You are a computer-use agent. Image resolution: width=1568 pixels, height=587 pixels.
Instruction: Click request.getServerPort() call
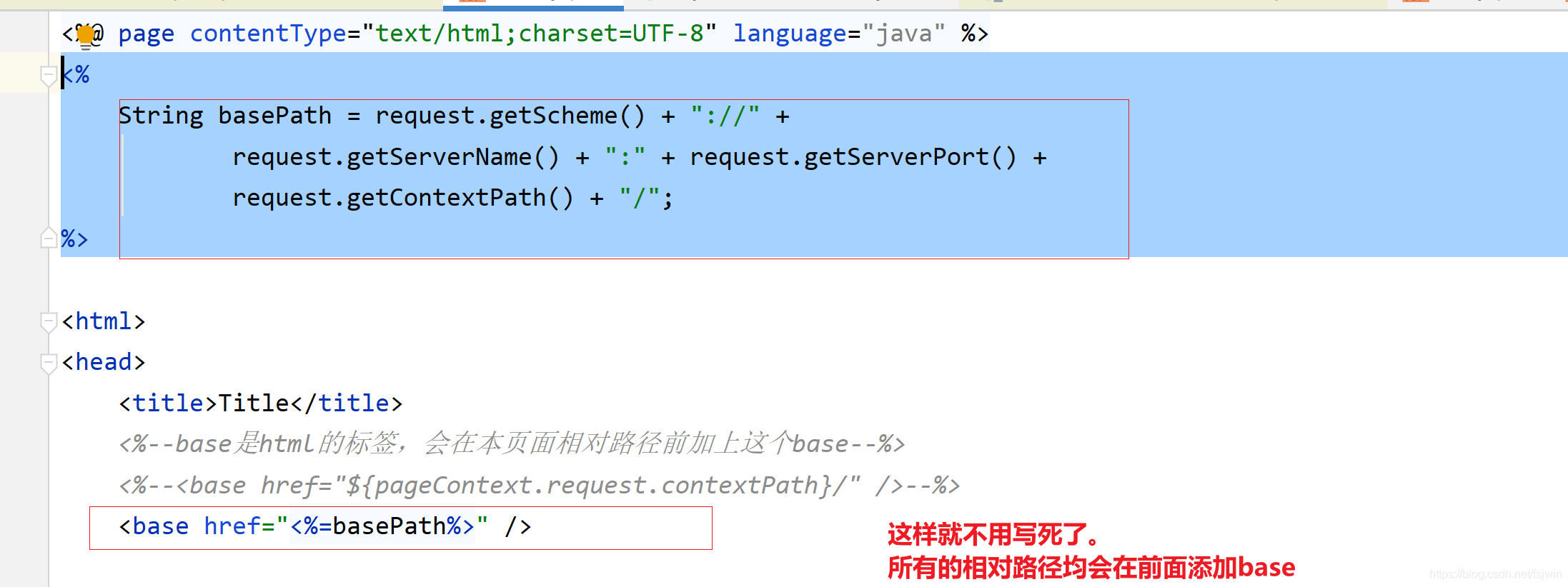(x=853, y=157)
